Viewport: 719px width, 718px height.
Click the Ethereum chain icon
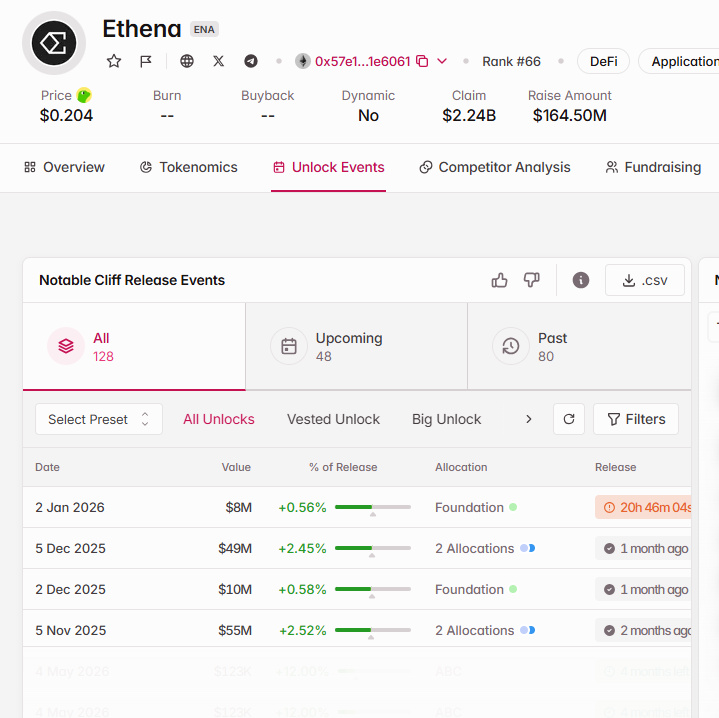click(303, 61)
